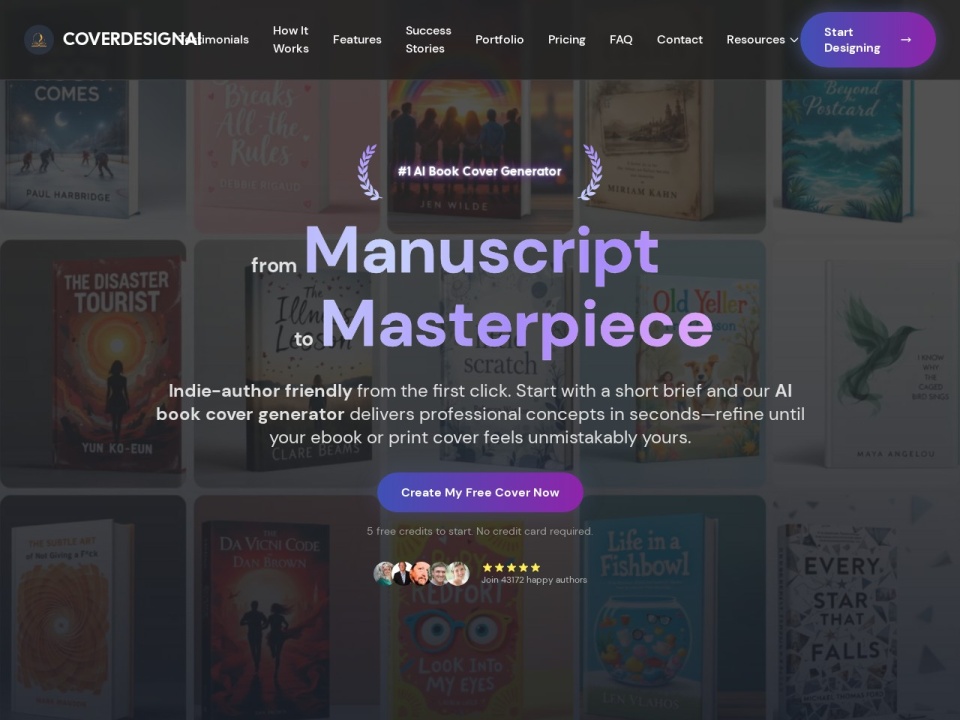The width and height of the screenshot is (960, 720).
Task: Go to How It Works section
Action: pyautogui.click(x=291, y=39)
